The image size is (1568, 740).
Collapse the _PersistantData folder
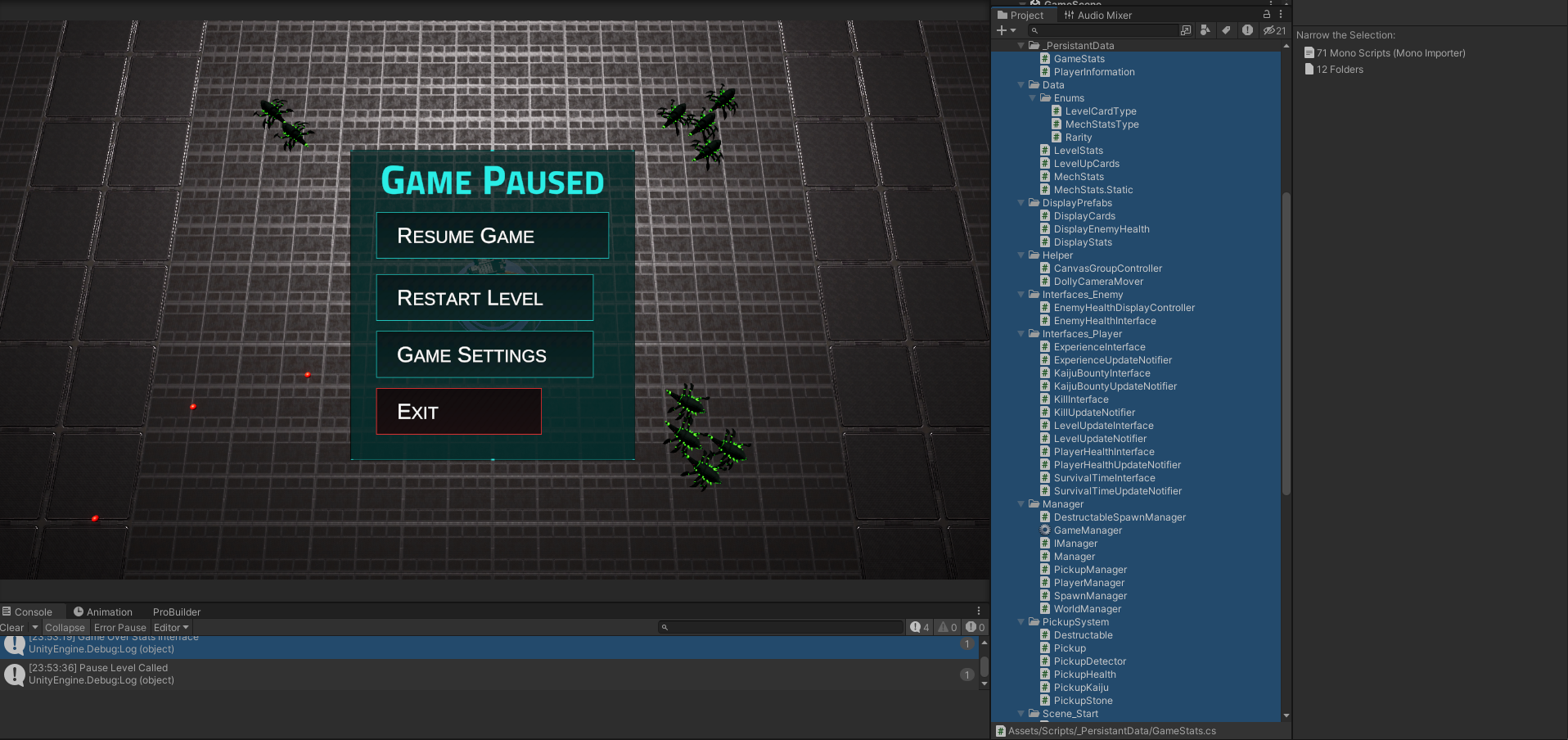1021,46
